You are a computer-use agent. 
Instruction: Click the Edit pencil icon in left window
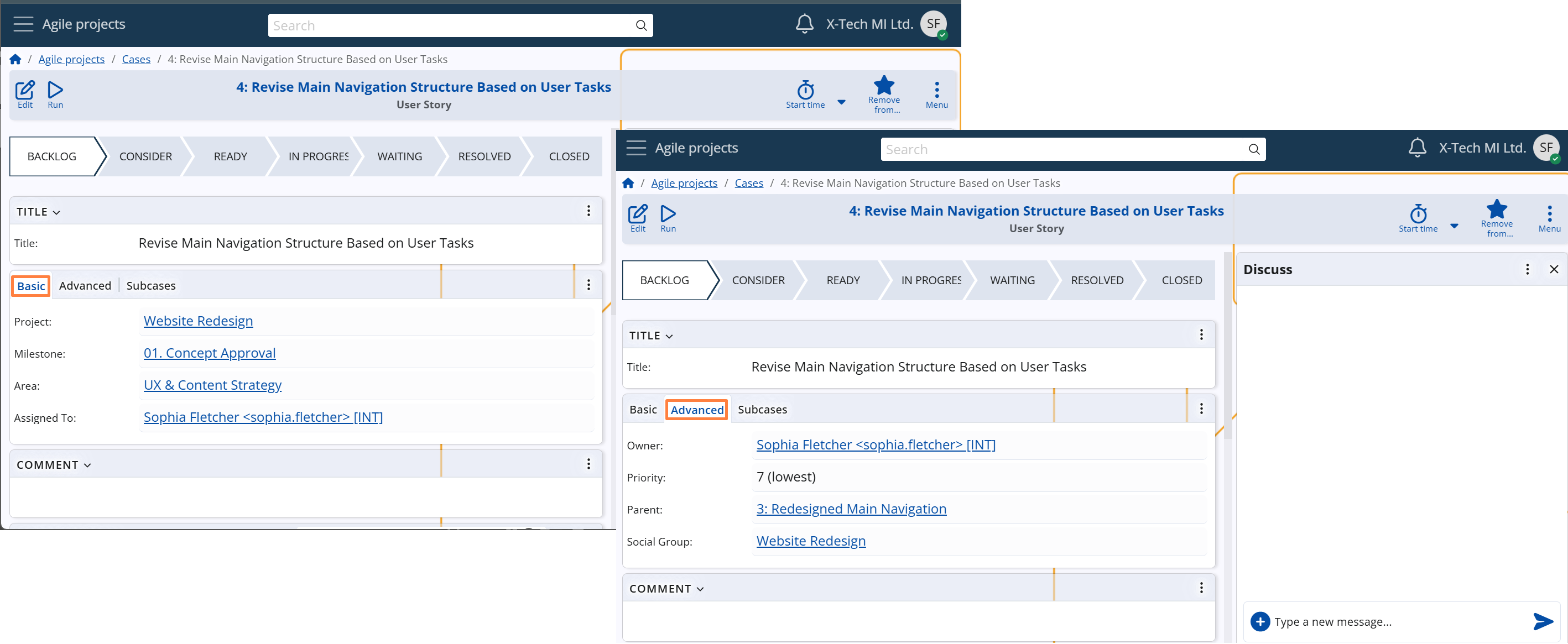pyautogui.click(x=24, y=91)
